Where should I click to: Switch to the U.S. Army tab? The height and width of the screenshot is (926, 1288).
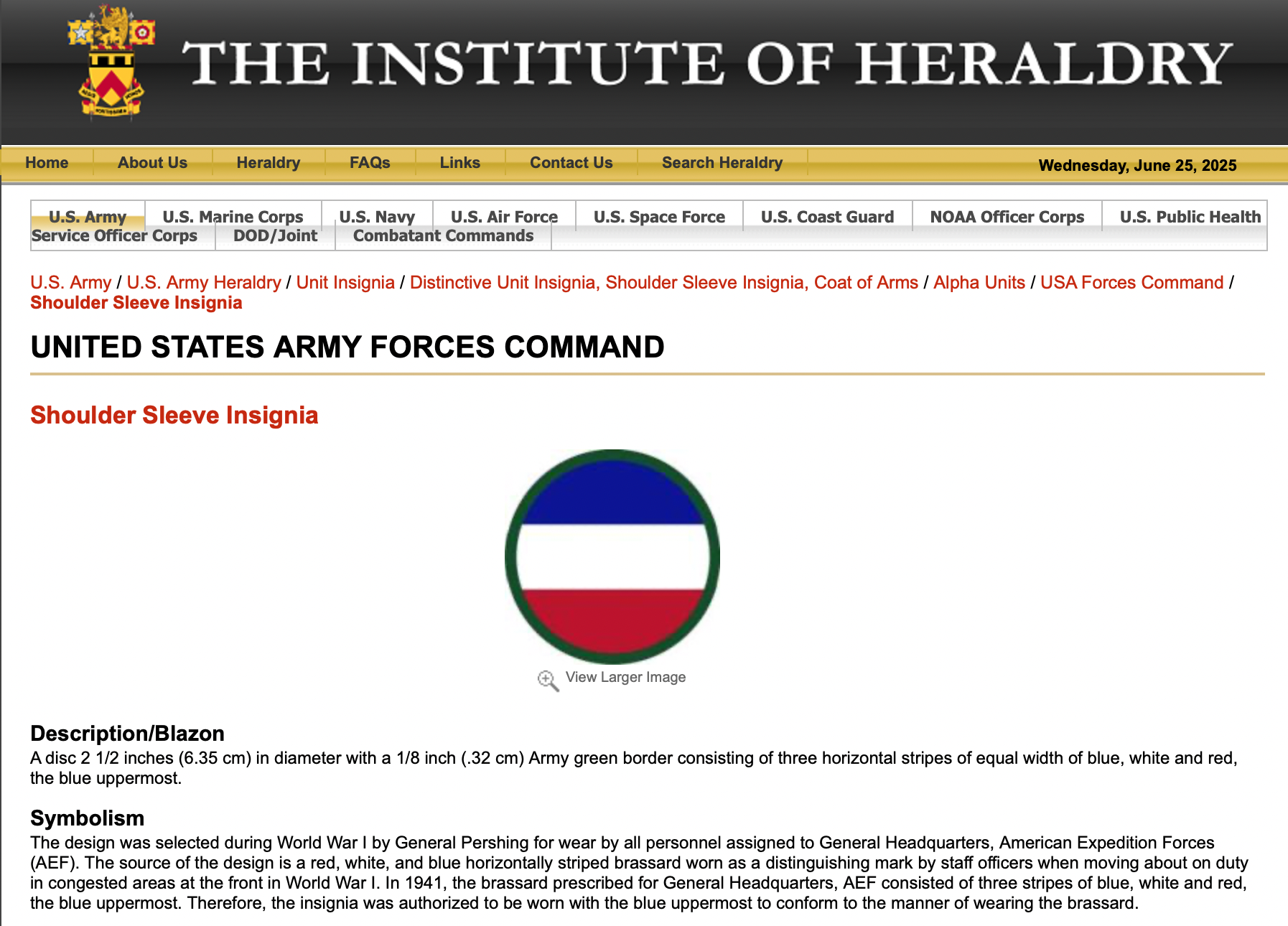tap(88, 216)
